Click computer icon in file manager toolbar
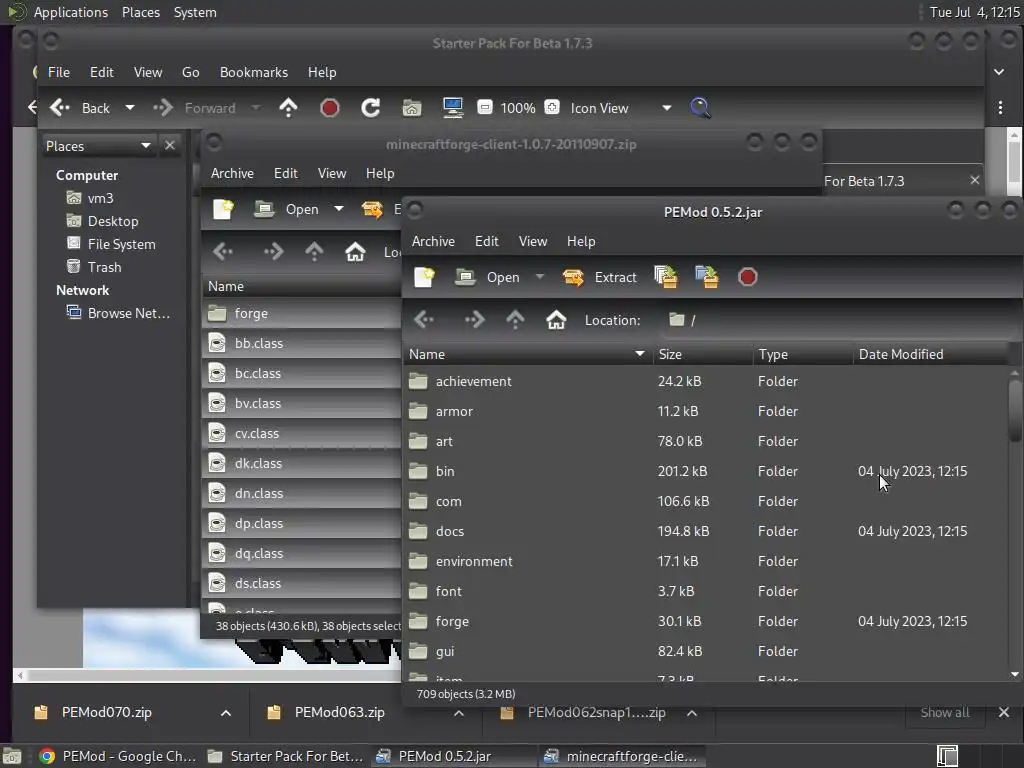Viewport: 1024px width, 768px height. pyautogui.click(x=453, y=108)
